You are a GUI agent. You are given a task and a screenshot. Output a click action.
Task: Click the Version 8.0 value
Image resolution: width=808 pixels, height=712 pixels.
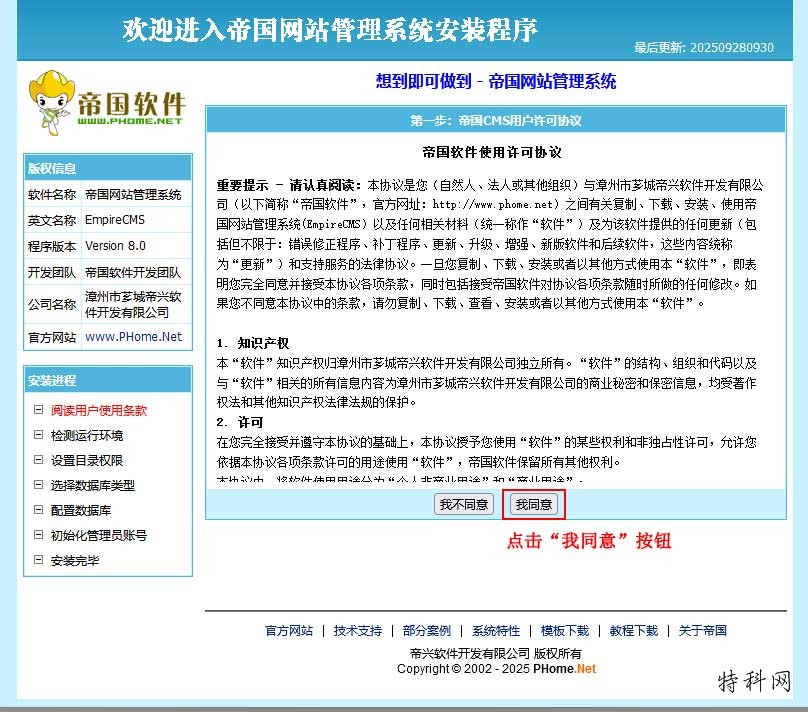click(115, 246)
